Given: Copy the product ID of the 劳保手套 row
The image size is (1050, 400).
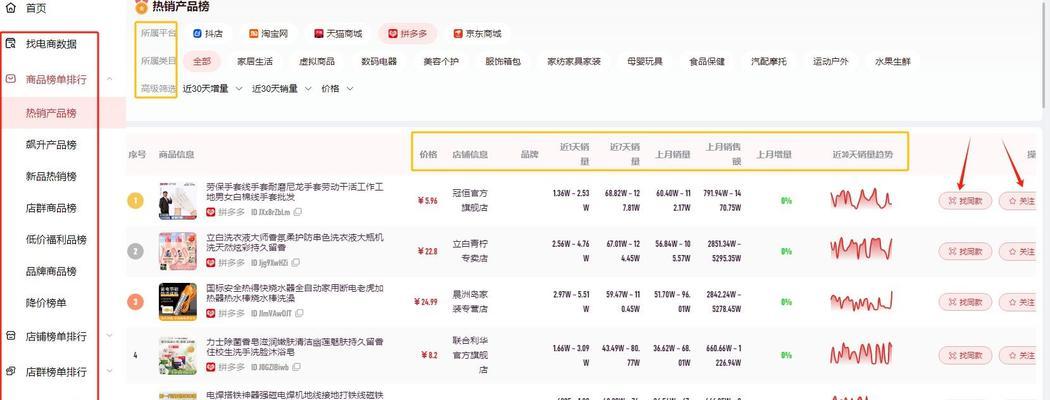Looking at the screenshot, I should (297, 212).
